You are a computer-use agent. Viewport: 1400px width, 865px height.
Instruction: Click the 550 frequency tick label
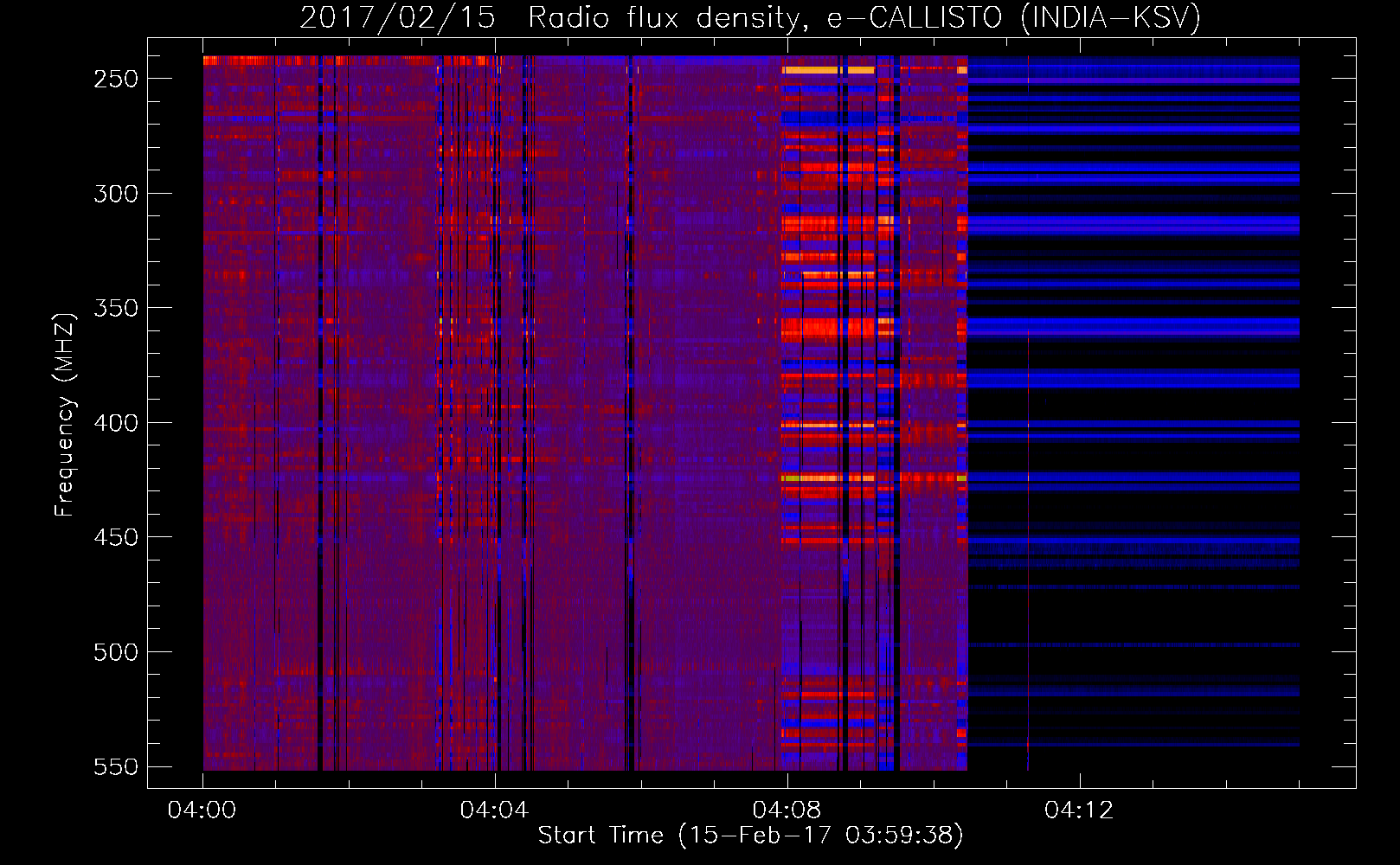coord(116,767)
